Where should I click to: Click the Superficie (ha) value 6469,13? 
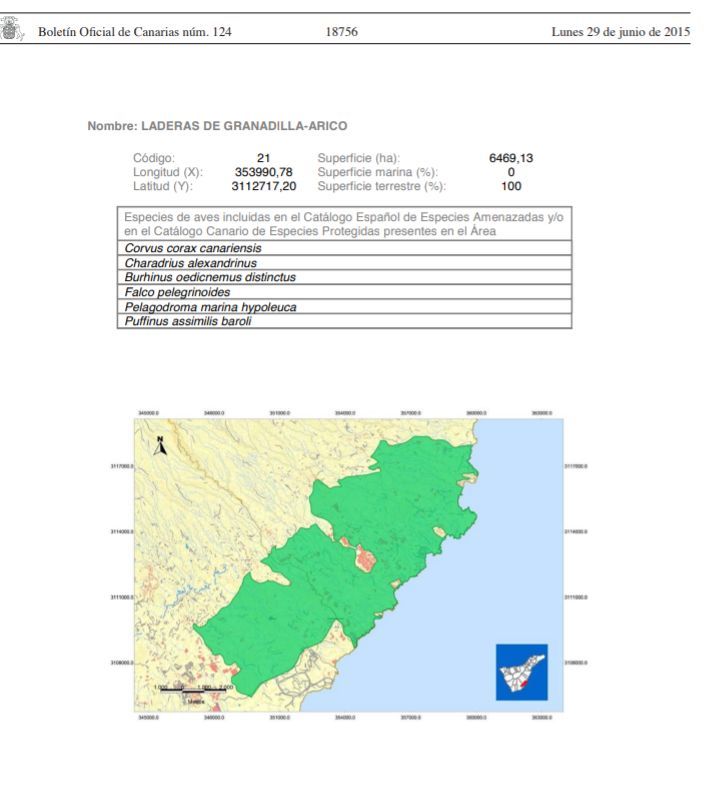(510, 158)
